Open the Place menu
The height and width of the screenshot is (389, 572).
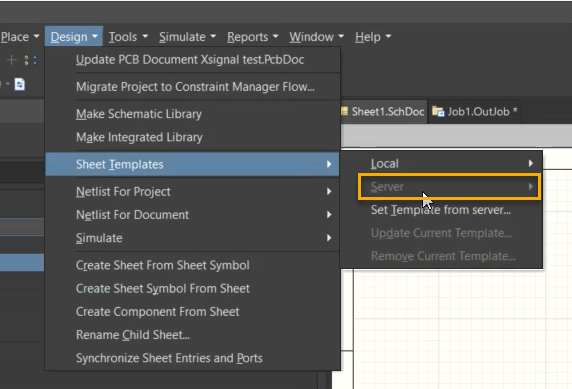(19, 37)
